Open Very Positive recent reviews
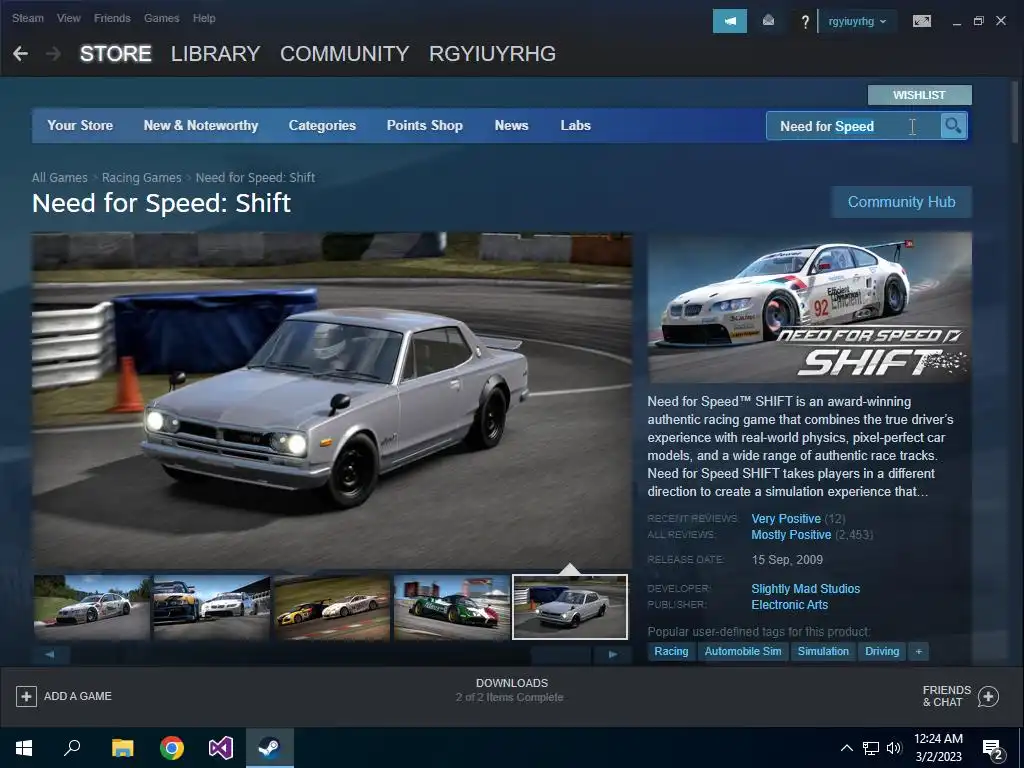This screenshot has width=1024, height=768. coord(786,519)
